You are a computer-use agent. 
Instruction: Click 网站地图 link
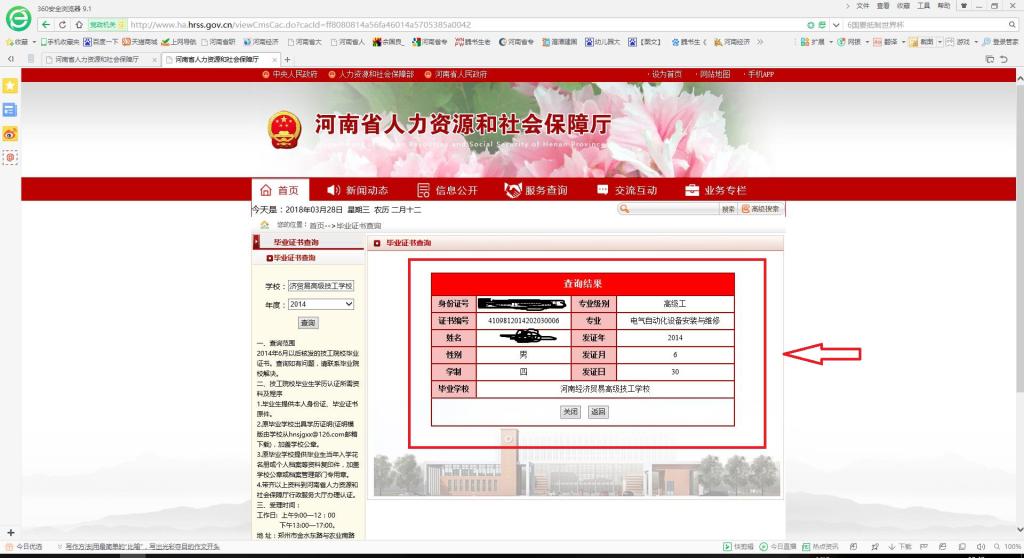[714, 74]
